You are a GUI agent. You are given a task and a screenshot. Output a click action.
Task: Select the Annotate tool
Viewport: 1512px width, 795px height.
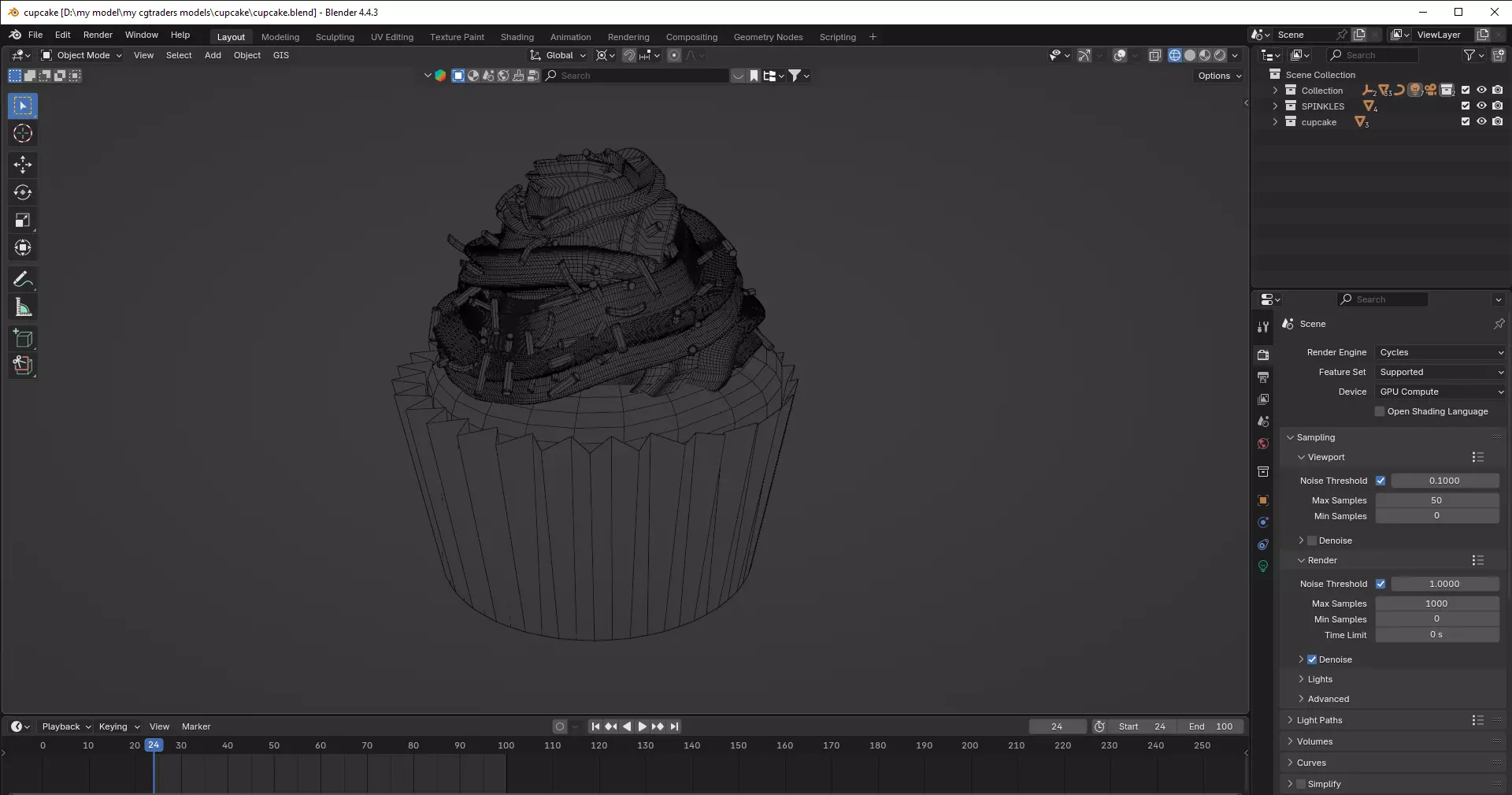click(23, 279)
